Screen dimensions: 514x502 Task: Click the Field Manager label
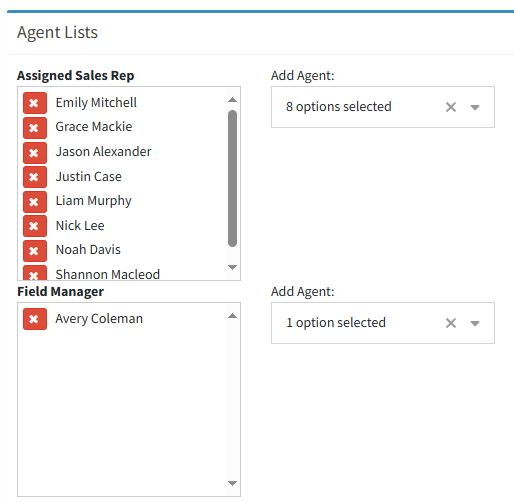[x=60, y=292]
